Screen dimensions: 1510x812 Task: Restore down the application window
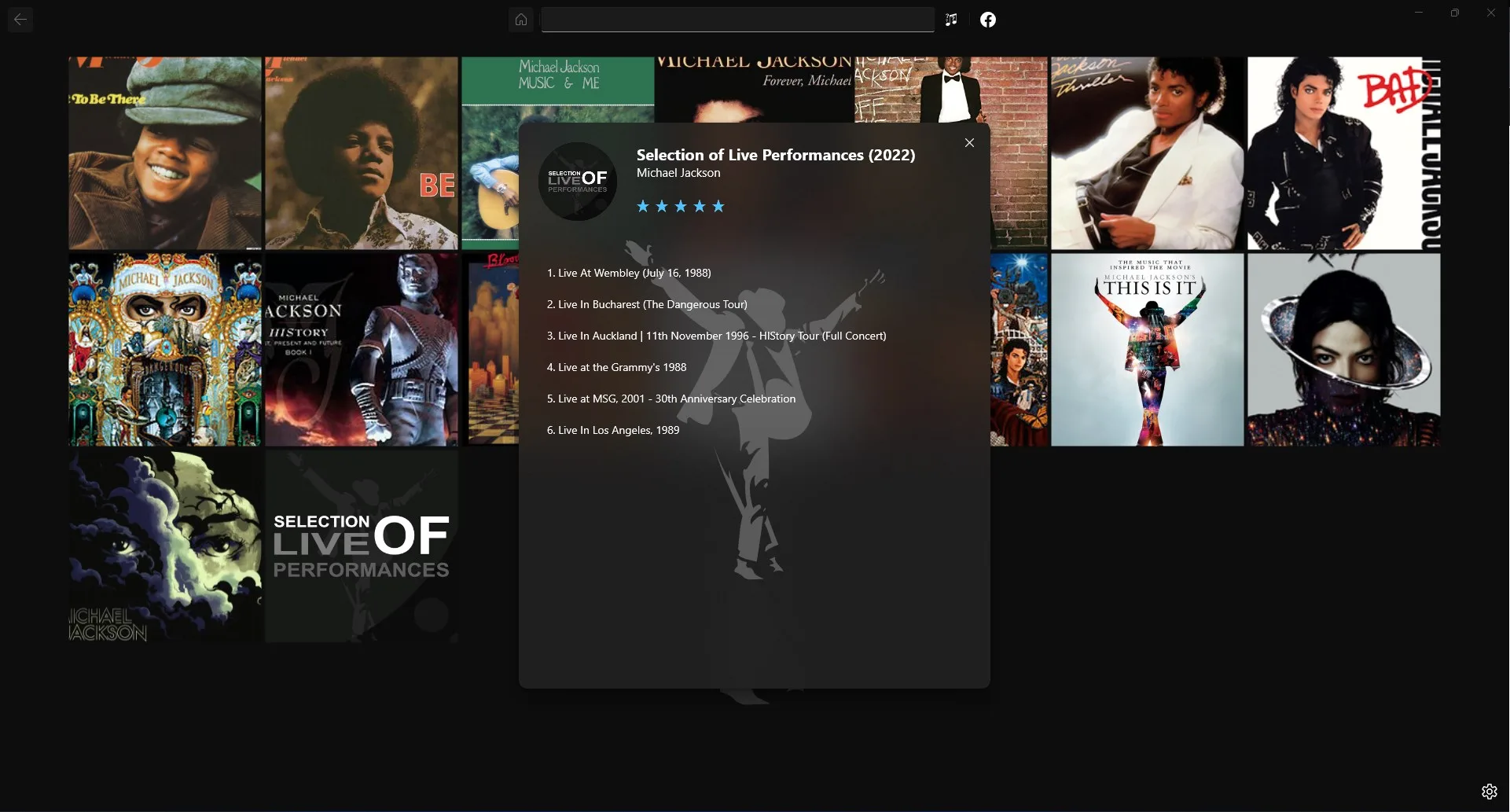pos(1455,13)
